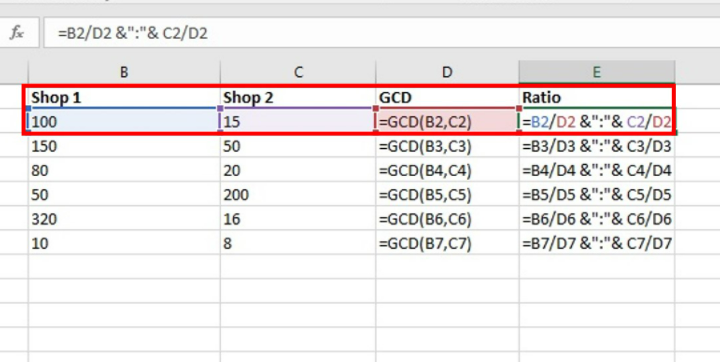Click the 'Shop 2' header cell
The height and width of the screenshot is (362, 720).
[x=298, y=97]
